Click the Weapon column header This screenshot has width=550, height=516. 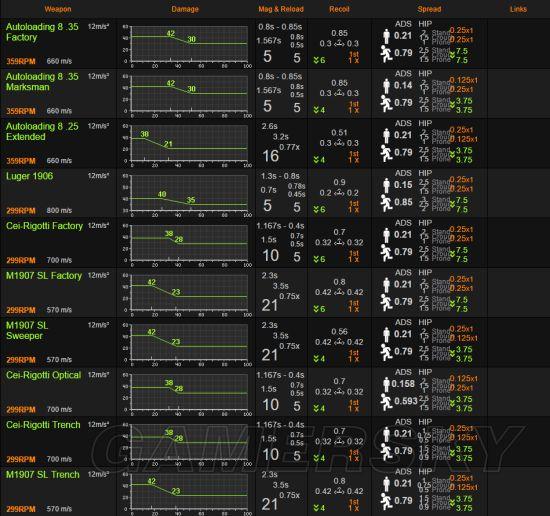[58, 9]
